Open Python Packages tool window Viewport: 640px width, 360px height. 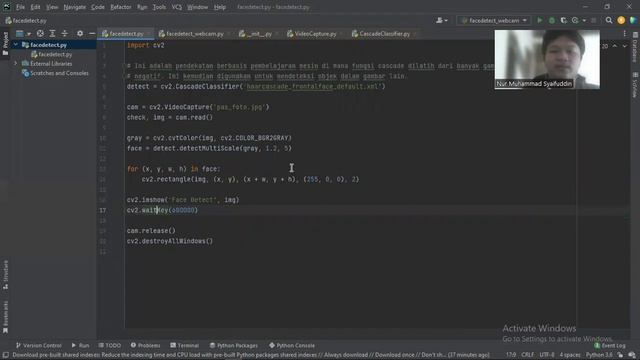(233, 345)
